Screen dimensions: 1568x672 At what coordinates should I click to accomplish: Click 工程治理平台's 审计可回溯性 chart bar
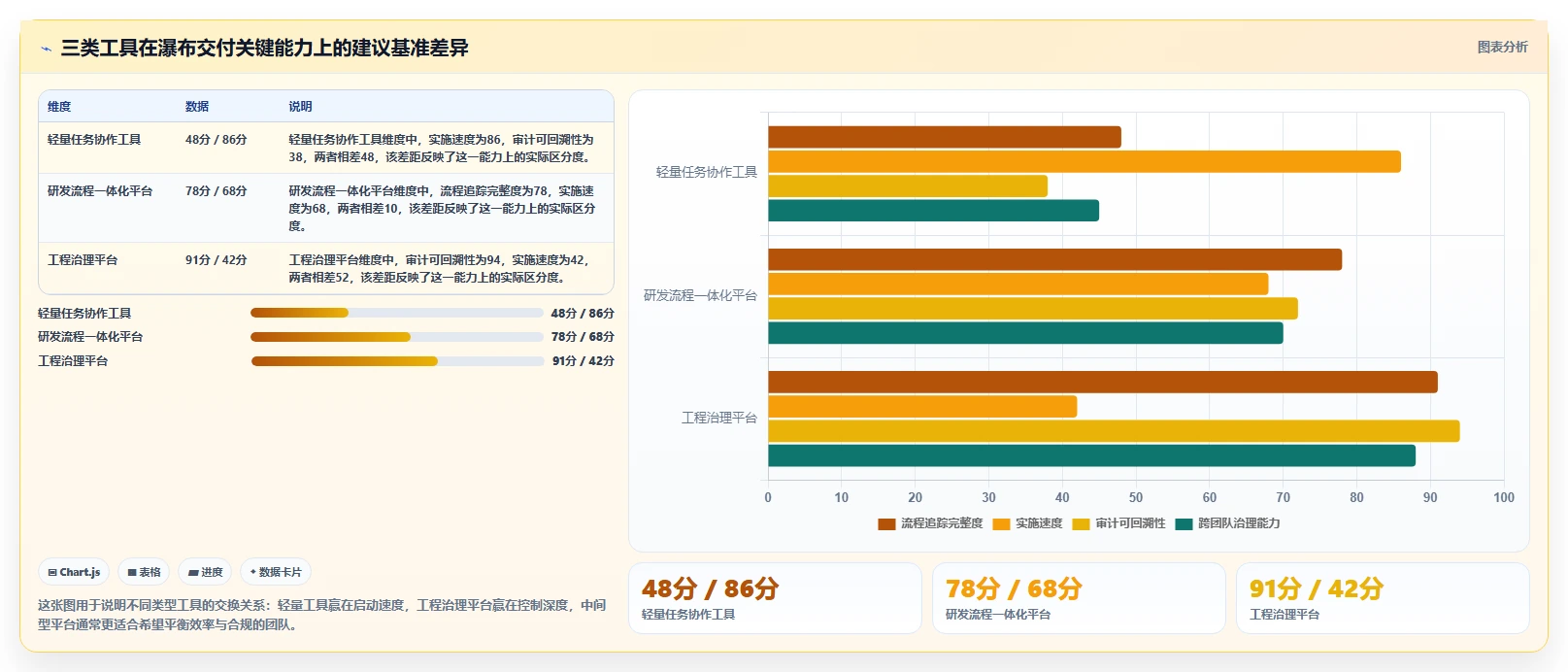click(1114, 431)
